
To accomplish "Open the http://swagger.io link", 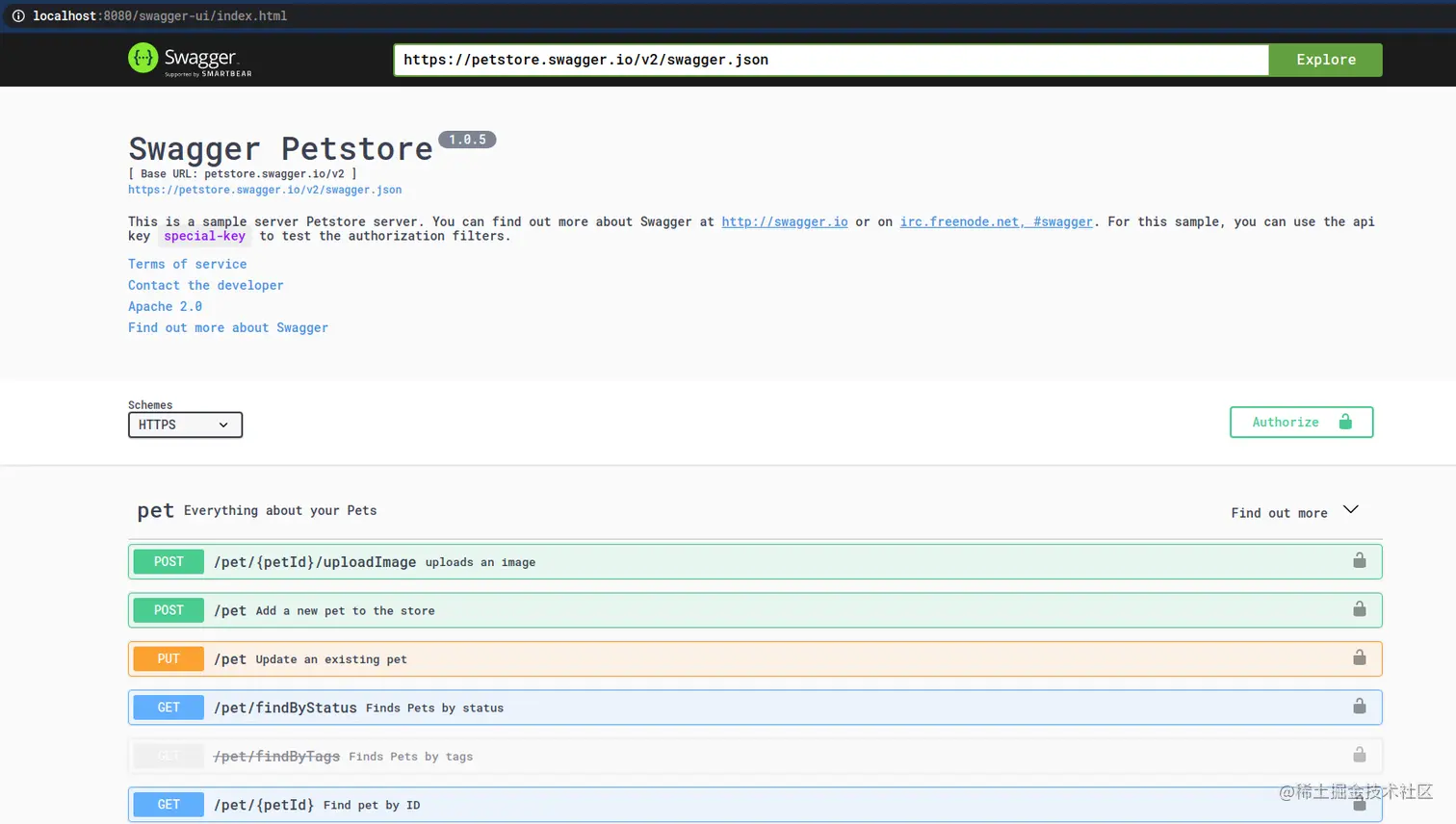I will (785, 221).
